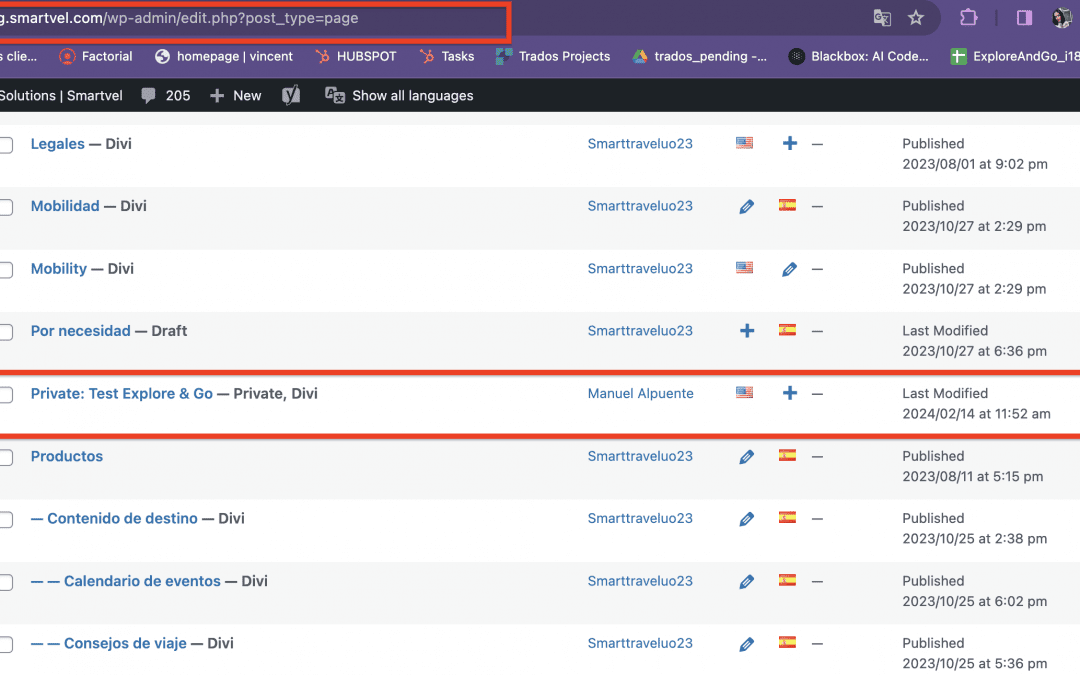Open the New content menu in admin bar
This screenshot has width=1080, height=675.
coord(236,96)
